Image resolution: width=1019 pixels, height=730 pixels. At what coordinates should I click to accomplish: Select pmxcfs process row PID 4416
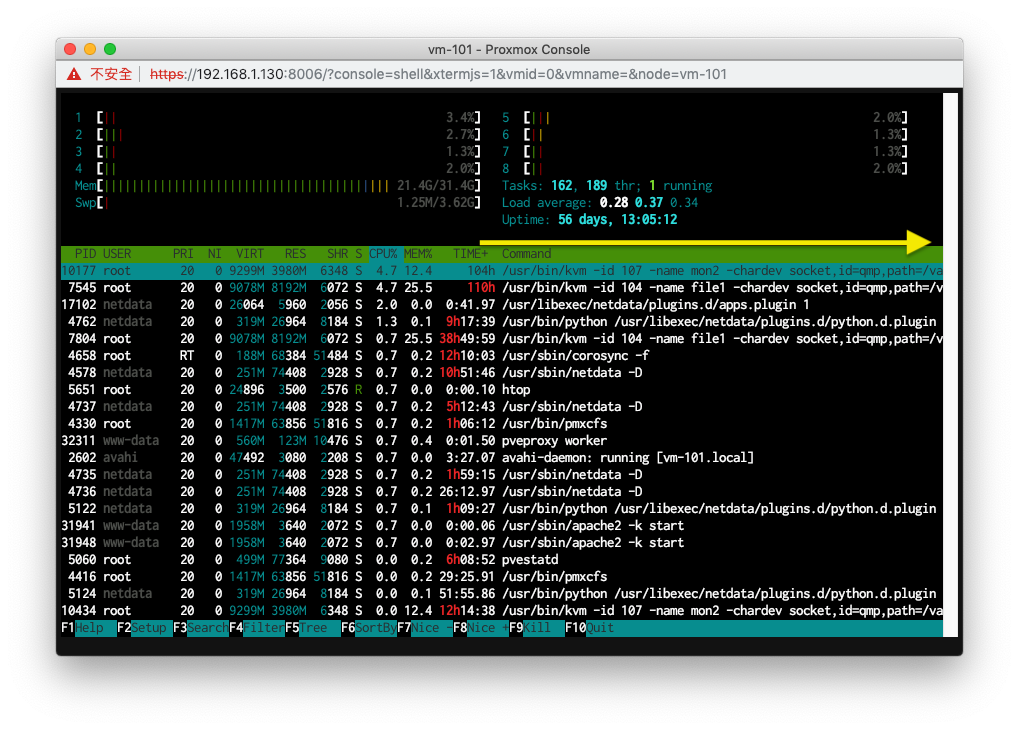(x=502, y=577)
